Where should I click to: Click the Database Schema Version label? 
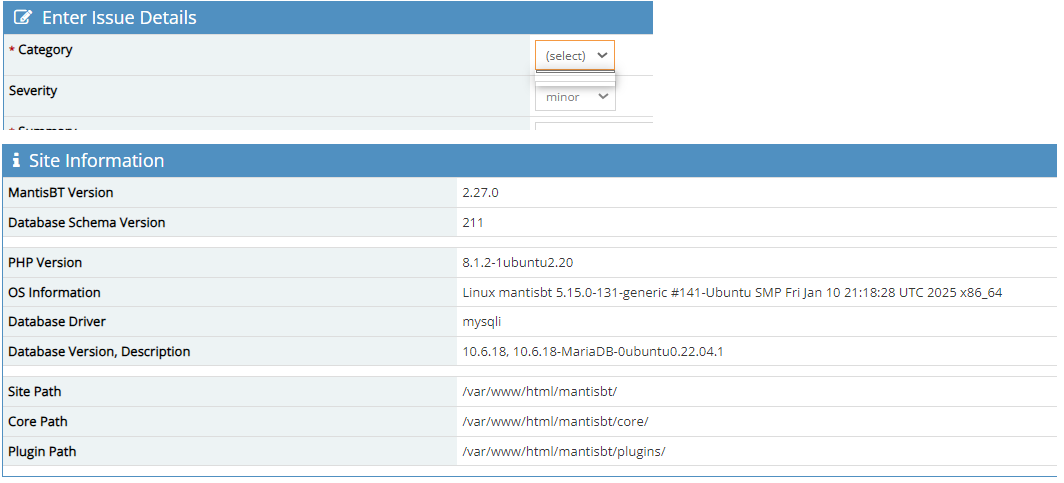(86, 223)
